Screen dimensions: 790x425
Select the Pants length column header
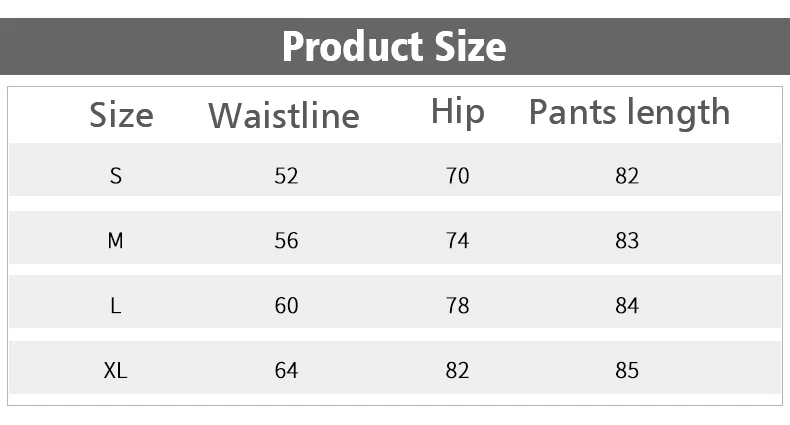pyautogui.click(x=629, y=113)
